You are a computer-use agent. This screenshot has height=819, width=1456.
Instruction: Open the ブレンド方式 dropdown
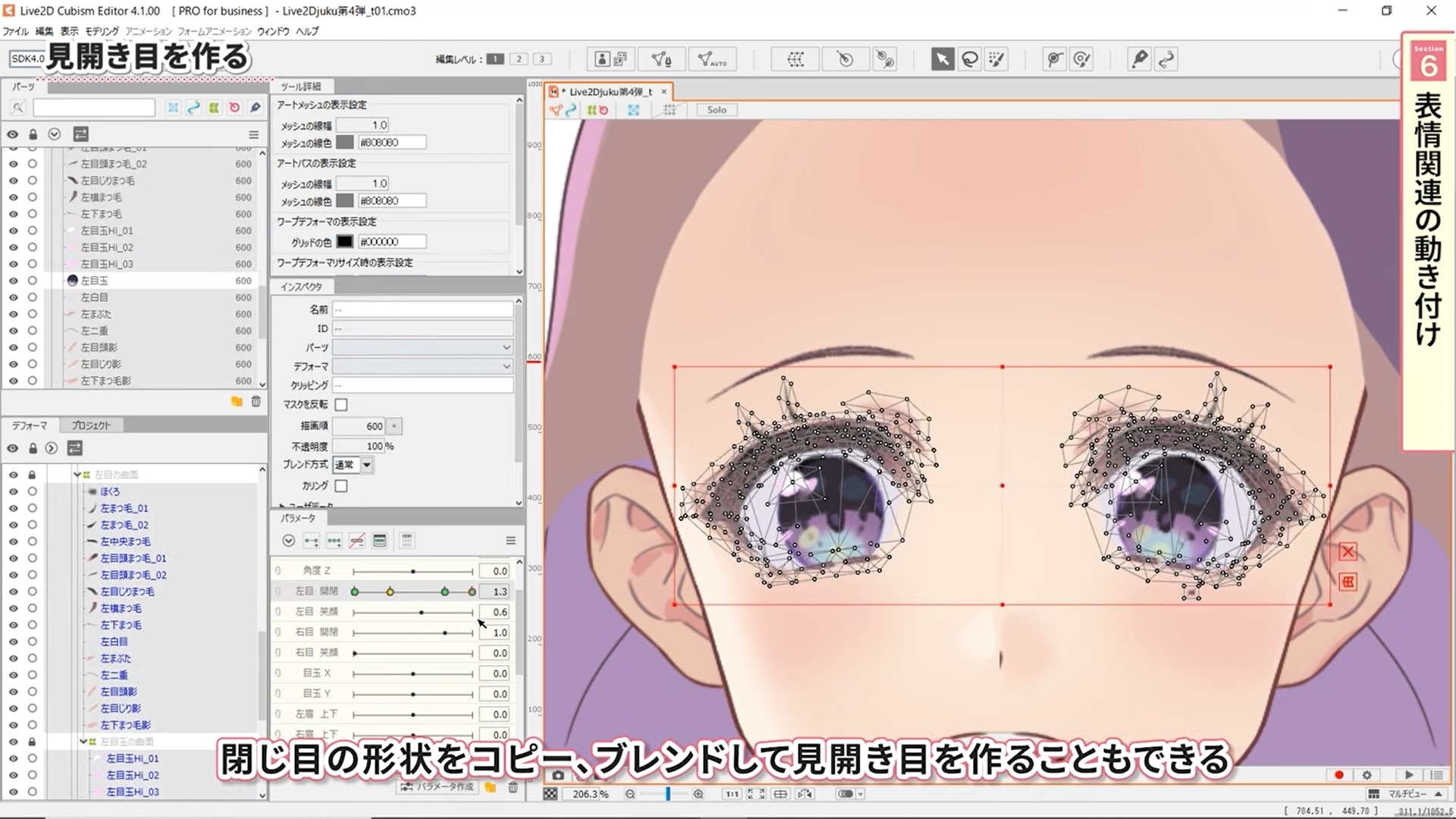pyautogui.click(x=366, y=465)
